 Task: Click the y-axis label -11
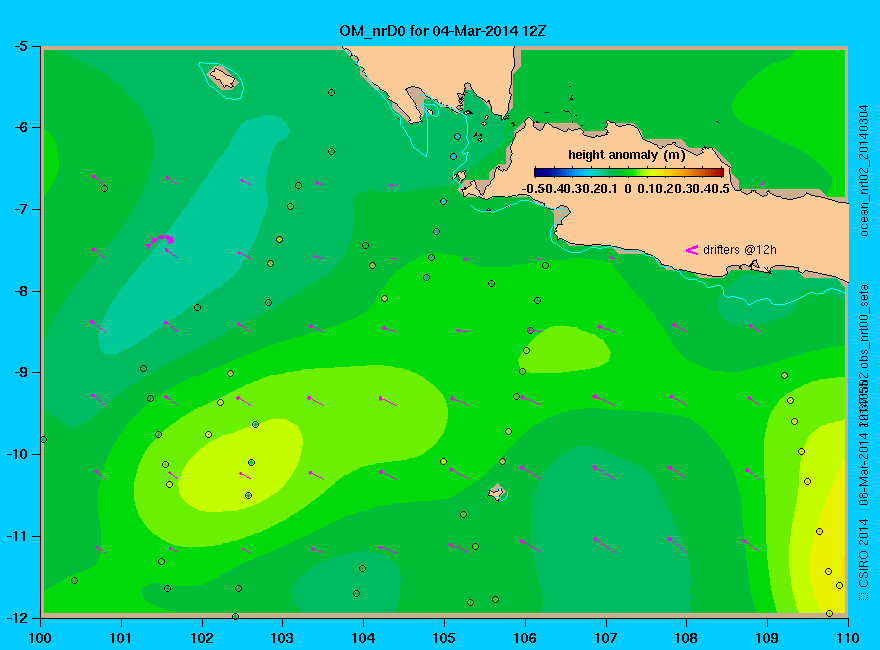pyautogui.click(x=17, y=536)
